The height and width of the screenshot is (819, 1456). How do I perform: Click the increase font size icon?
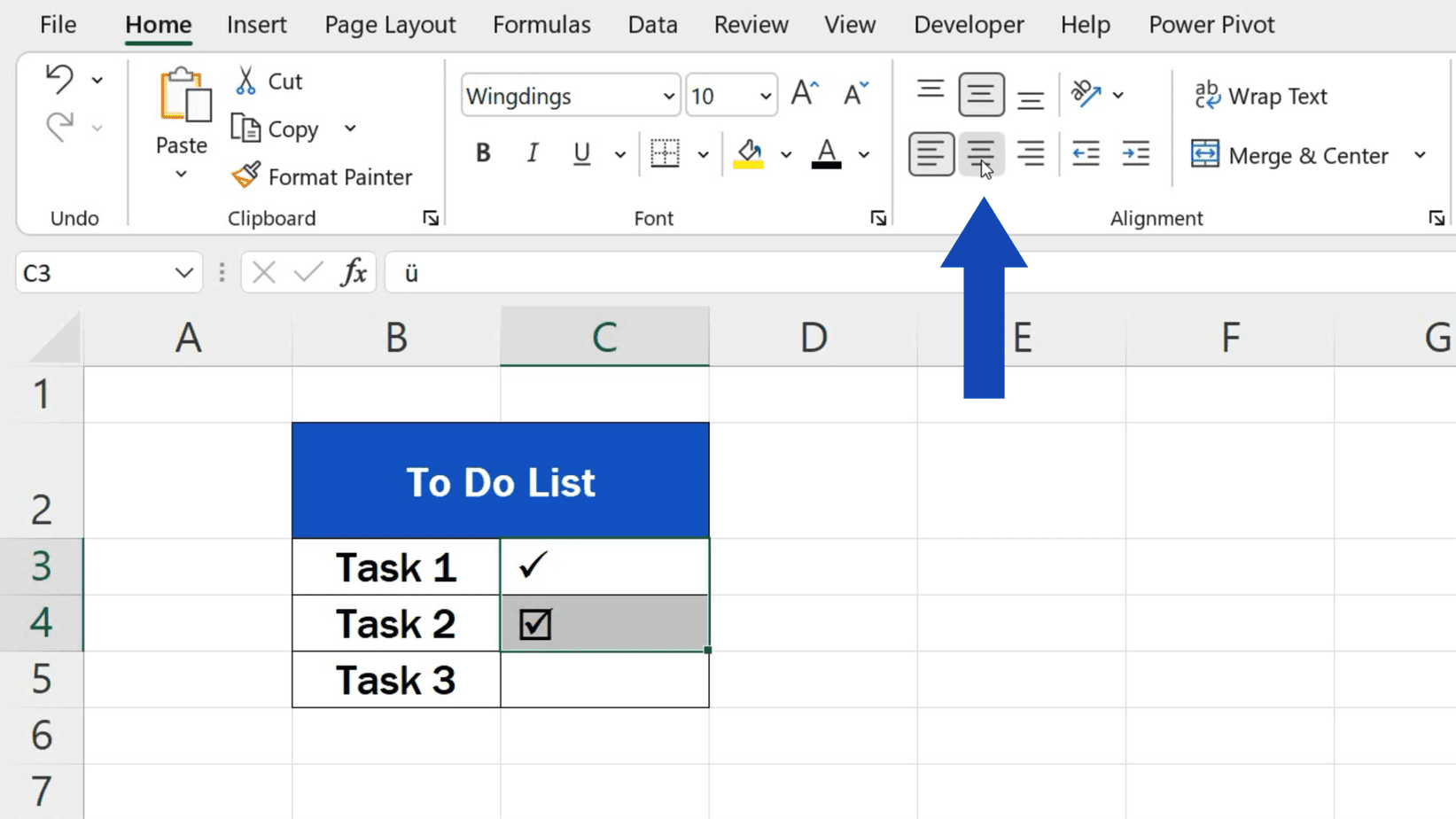[803, 91]
